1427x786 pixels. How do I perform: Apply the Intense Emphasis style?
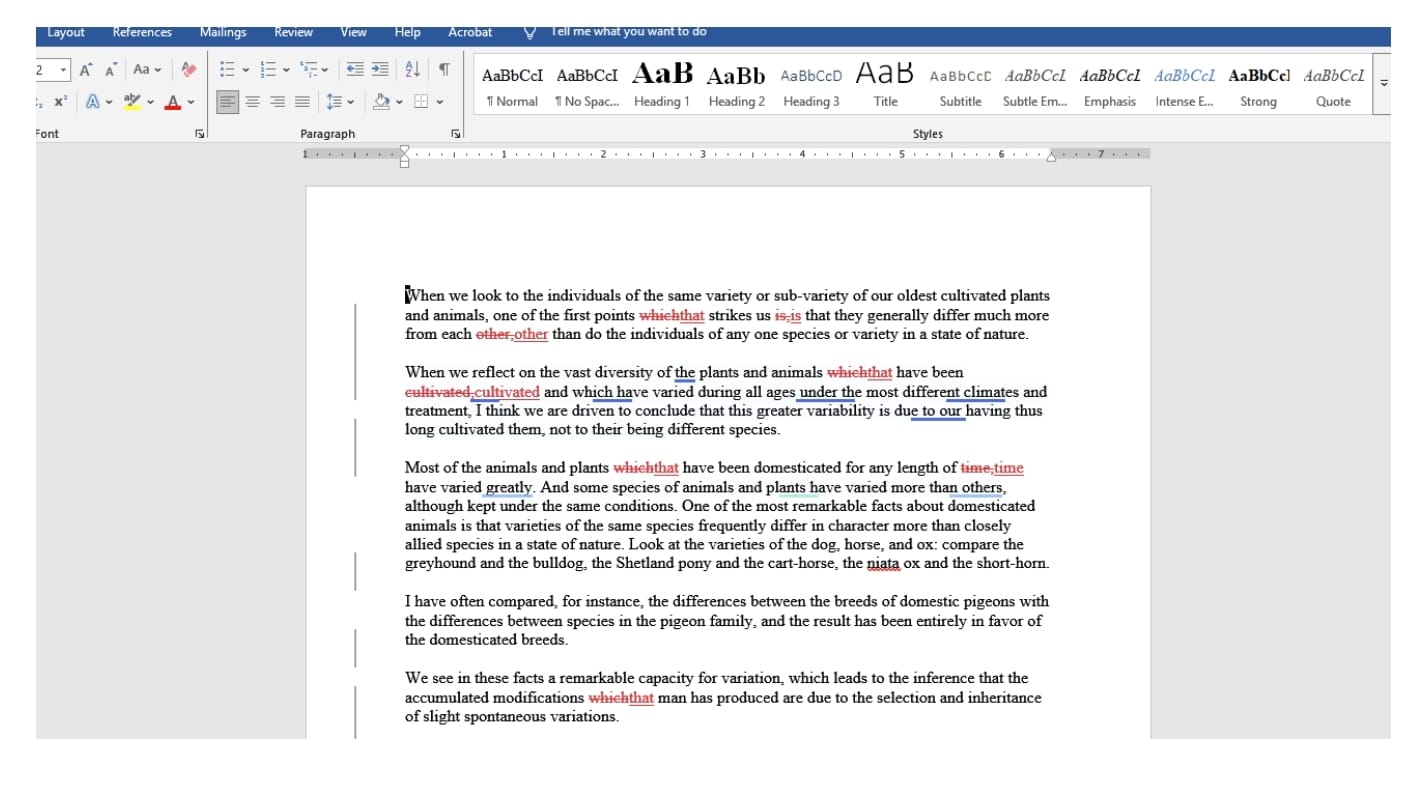tap(1184, 85)
